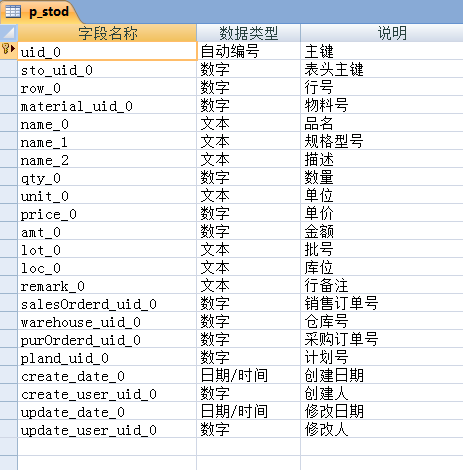Click the 说明 column header

(382, 33)
